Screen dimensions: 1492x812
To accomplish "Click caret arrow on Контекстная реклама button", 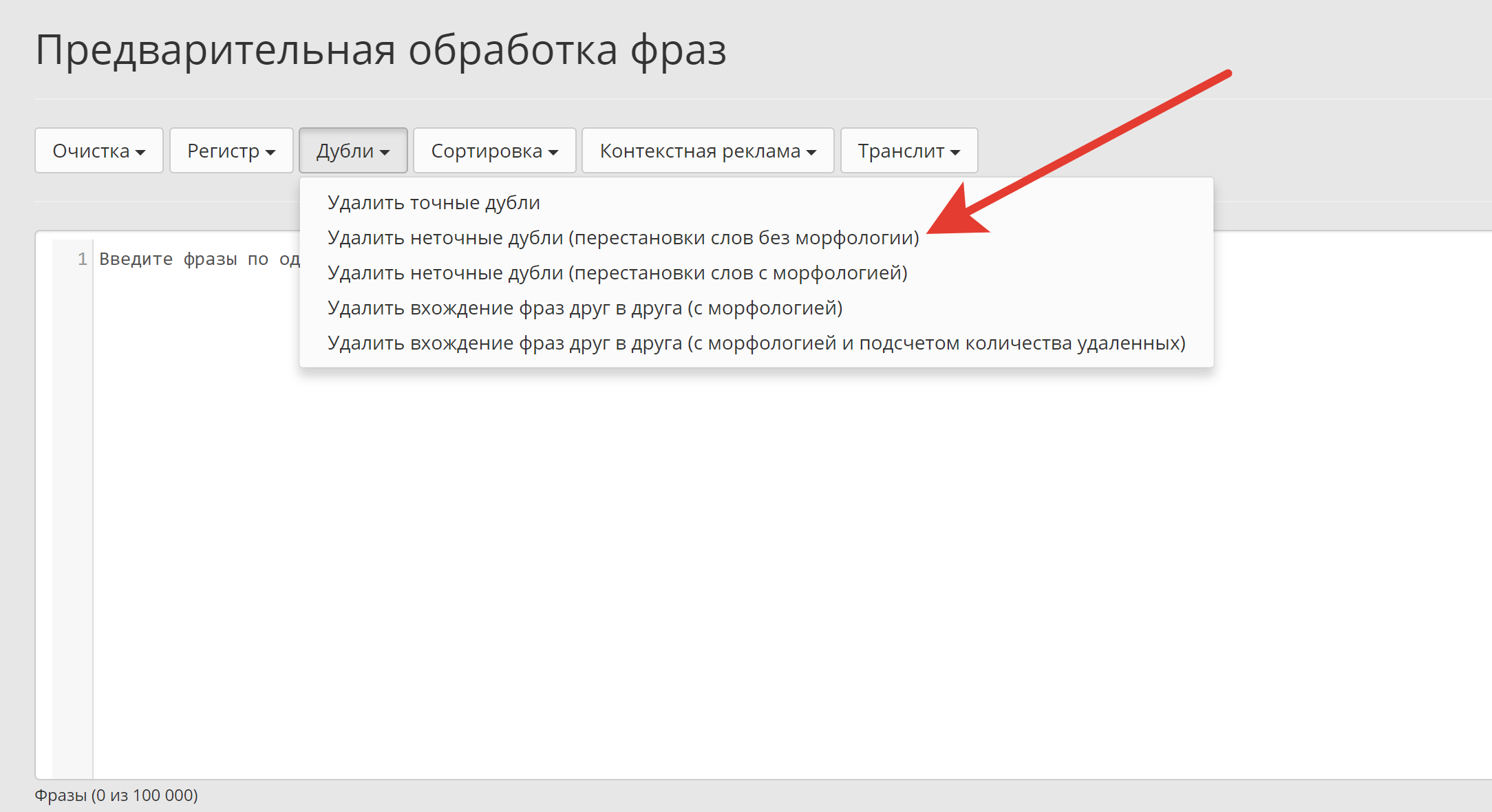I will 811,152.
